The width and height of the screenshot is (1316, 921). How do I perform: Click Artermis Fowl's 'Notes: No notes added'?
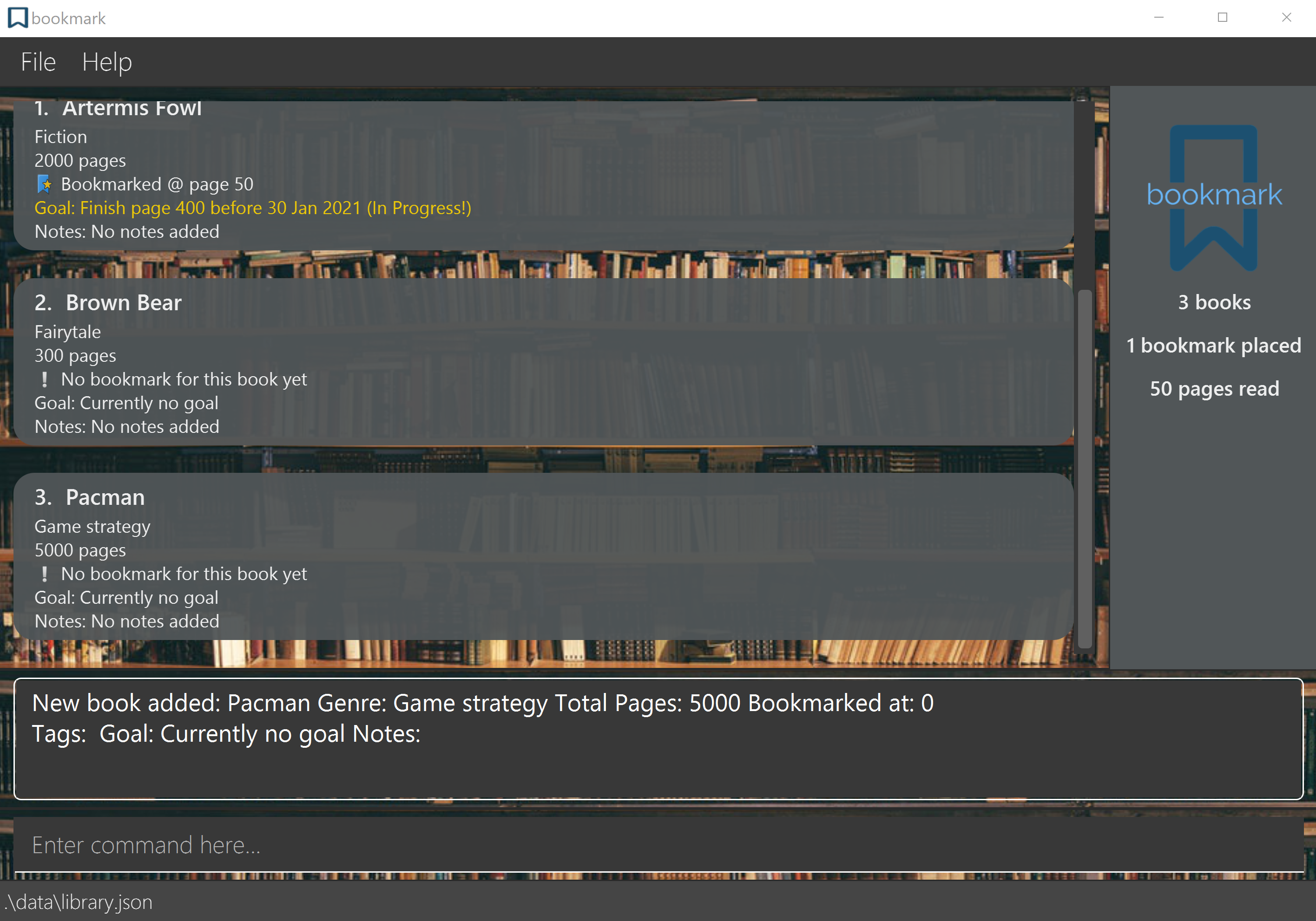tap(127, 231)
